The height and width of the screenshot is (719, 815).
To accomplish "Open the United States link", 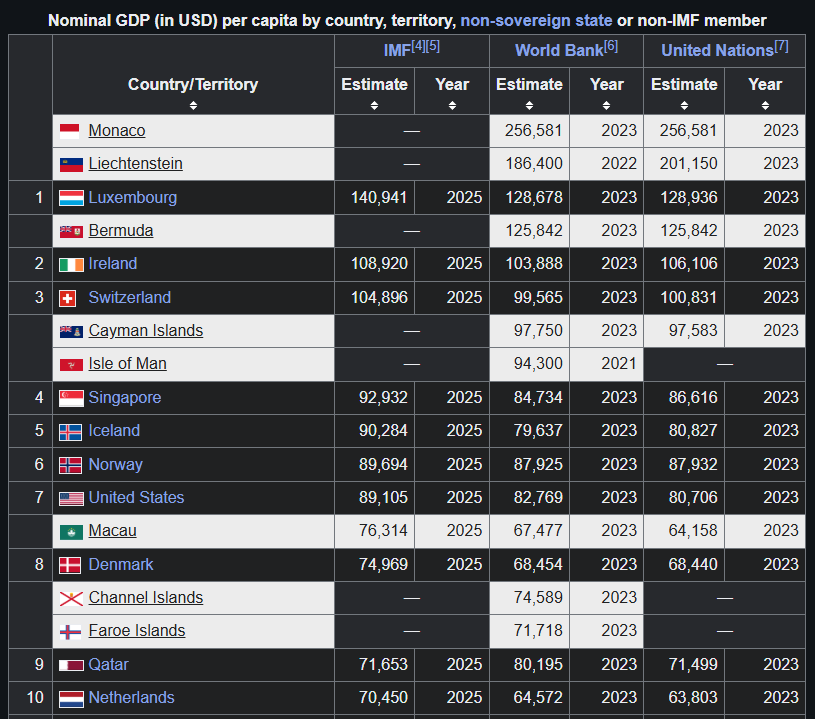I will [136, 498].
